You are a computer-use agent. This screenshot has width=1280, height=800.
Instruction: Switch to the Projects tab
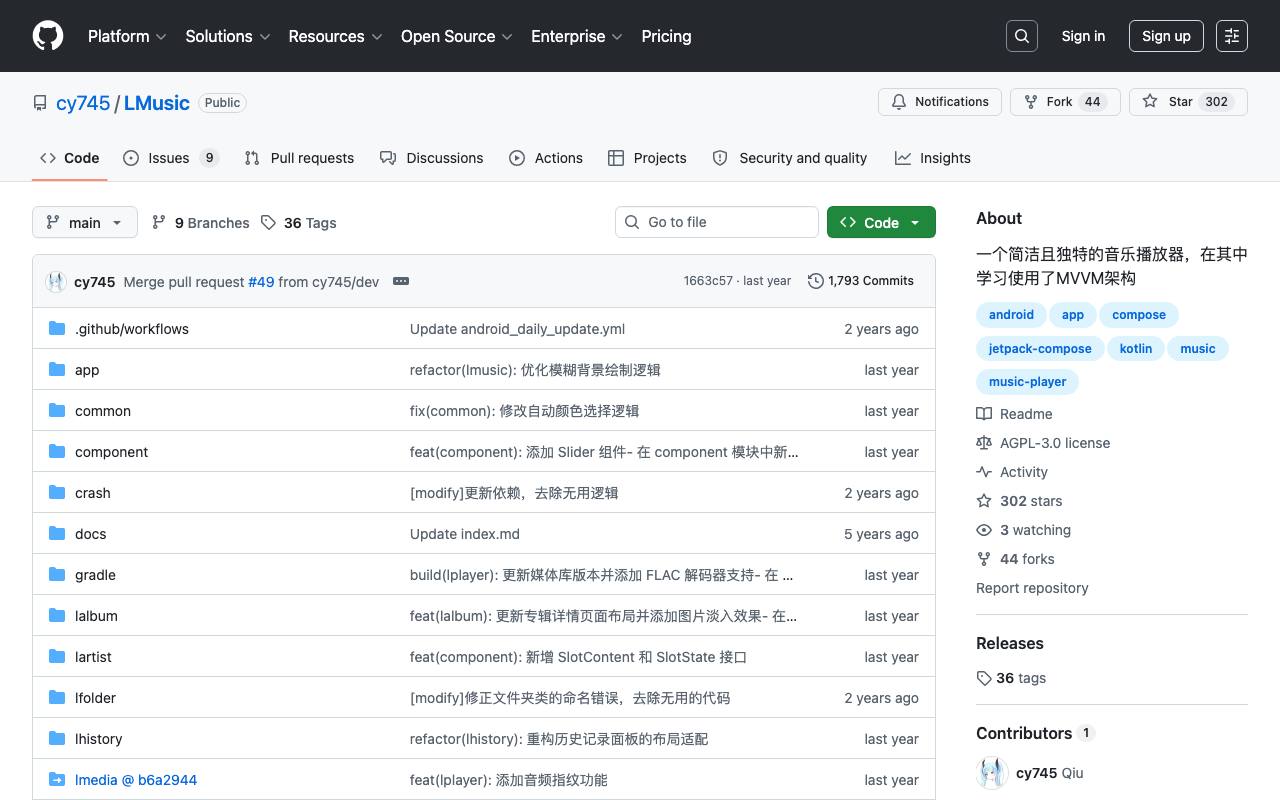tap(647, 158)
